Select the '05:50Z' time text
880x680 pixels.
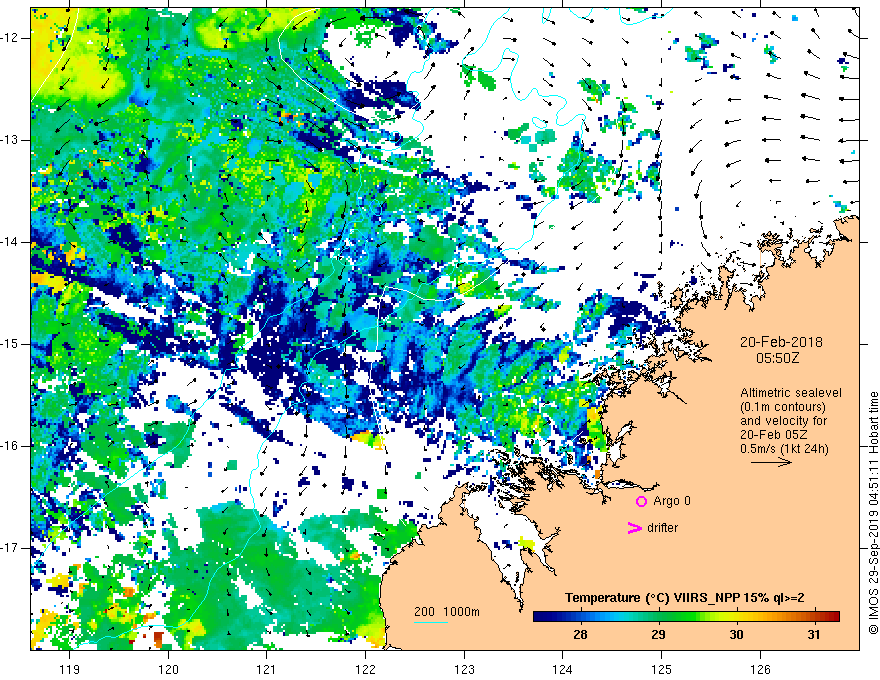(x=777, y=358)
